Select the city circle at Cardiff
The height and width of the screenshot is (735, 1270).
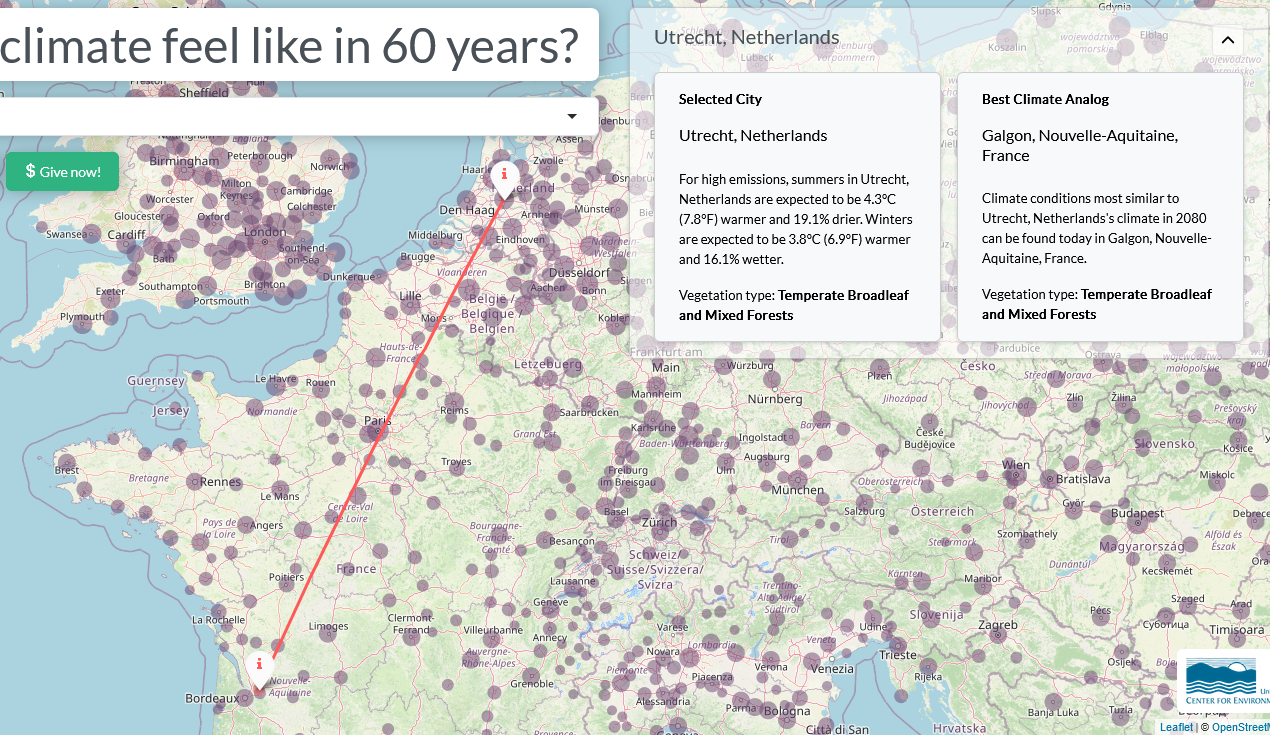coord(126,243)
